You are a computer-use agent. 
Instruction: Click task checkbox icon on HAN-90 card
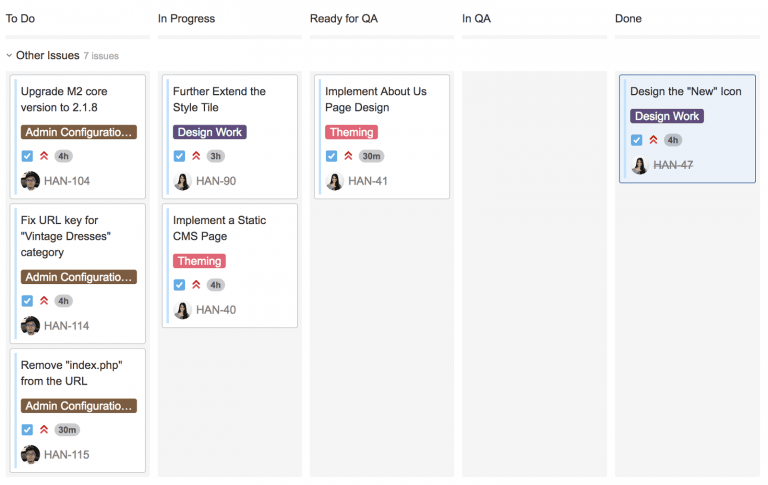179,156
